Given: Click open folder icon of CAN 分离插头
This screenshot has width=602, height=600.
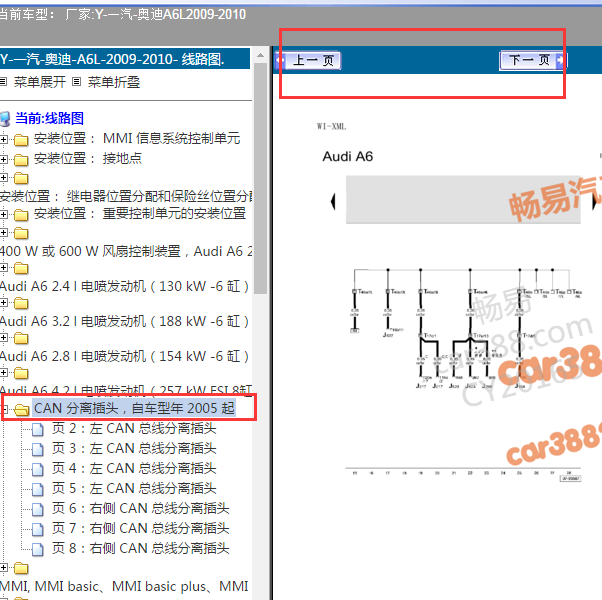Looking at the screenshot, I should [22, 409].
